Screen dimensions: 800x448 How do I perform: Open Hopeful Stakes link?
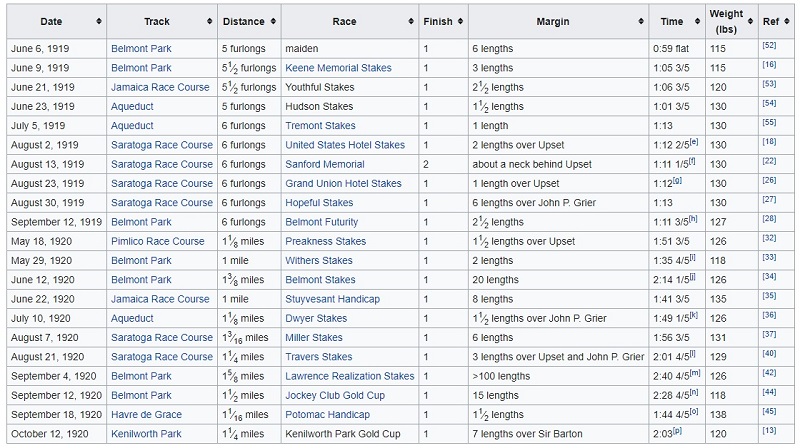pos(319,203)
